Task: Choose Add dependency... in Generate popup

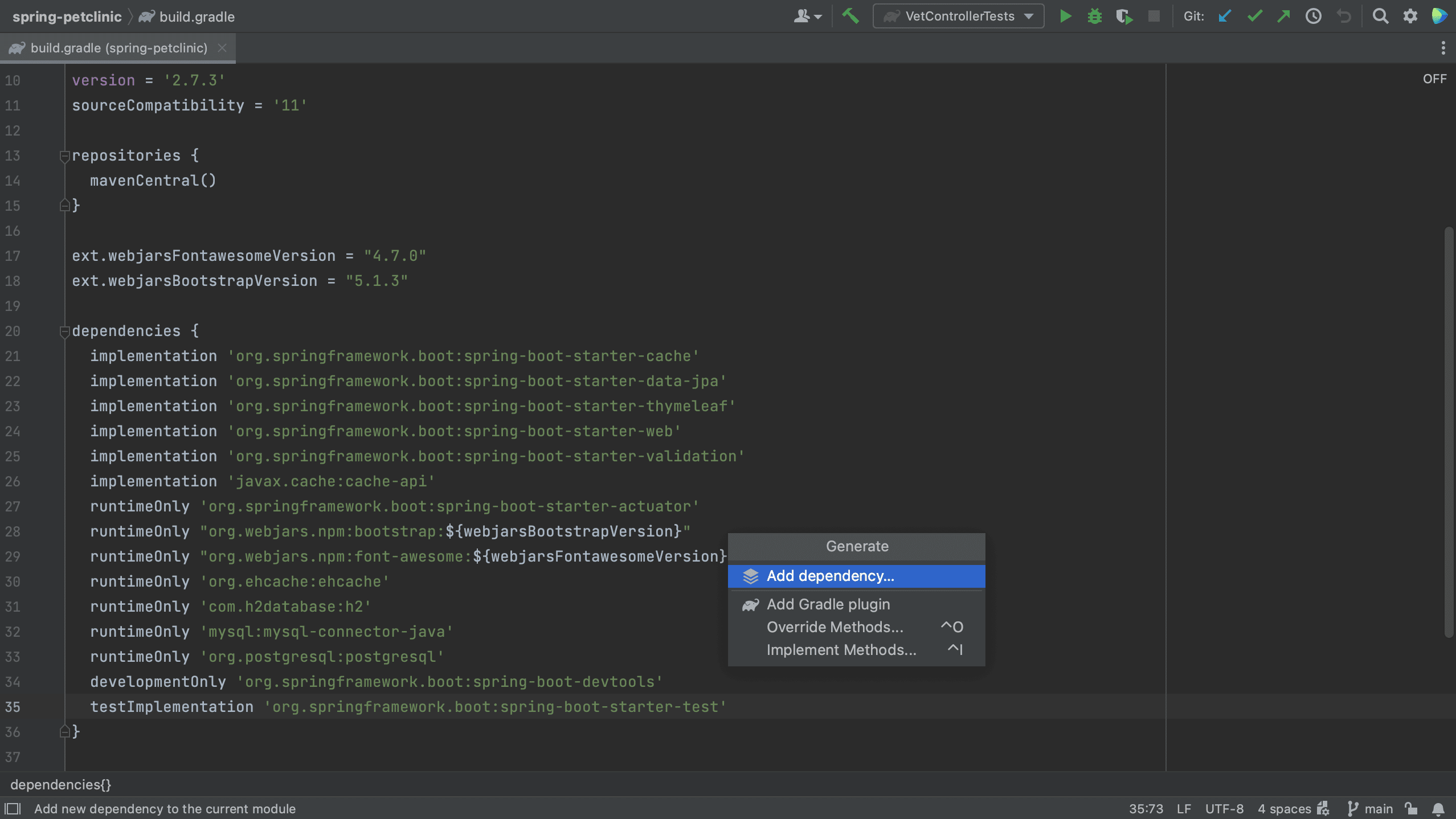Action: (x=856, y=576)
